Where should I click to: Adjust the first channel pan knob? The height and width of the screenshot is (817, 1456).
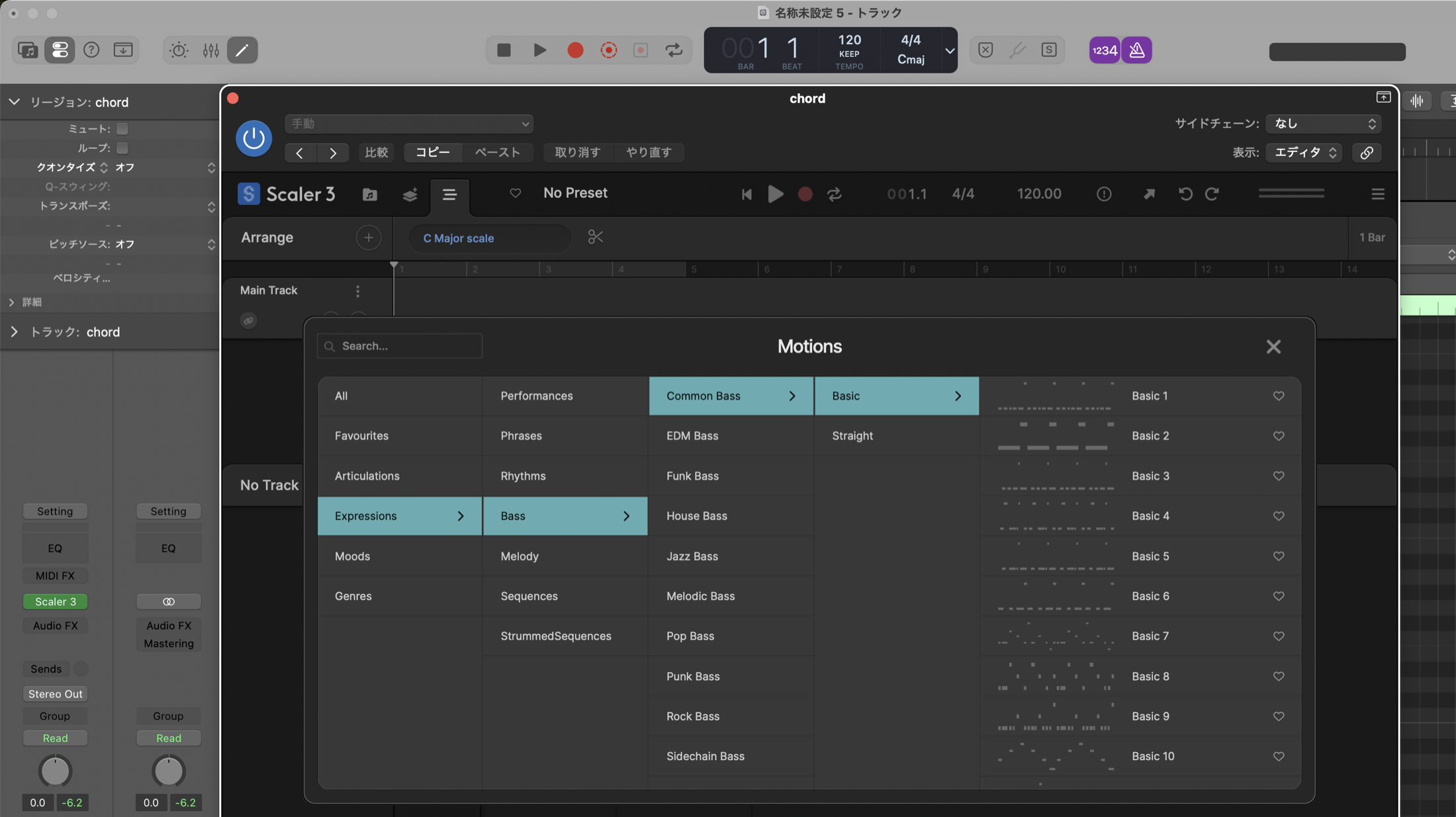tap(55, 771)
